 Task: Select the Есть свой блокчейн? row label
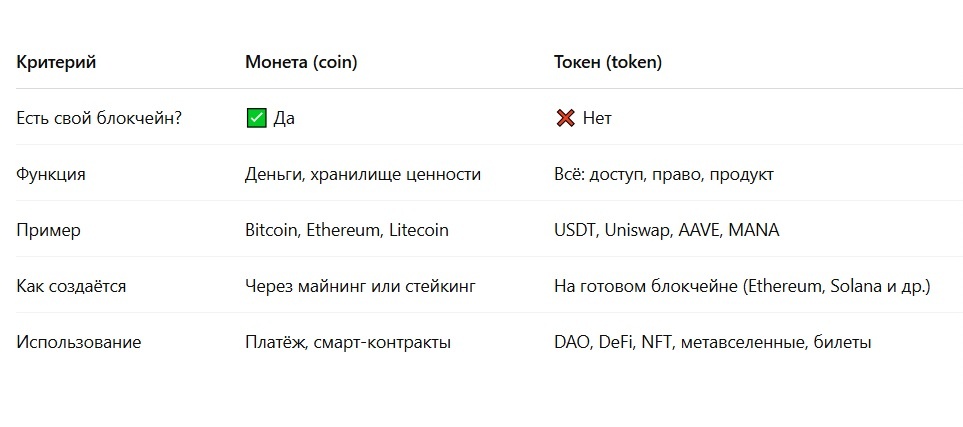(99, 118)
